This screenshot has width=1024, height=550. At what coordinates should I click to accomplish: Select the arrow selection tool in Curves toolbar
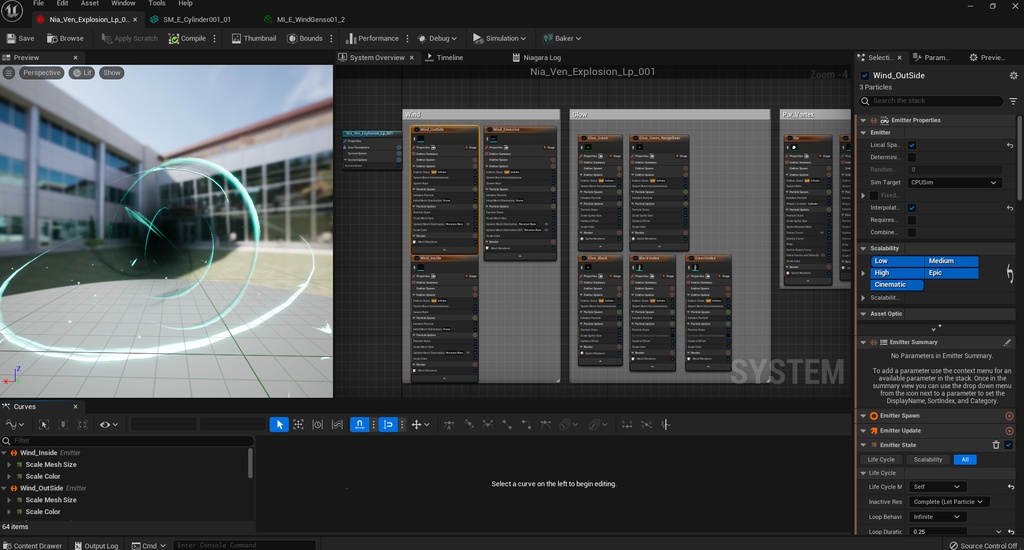(280, 425)
